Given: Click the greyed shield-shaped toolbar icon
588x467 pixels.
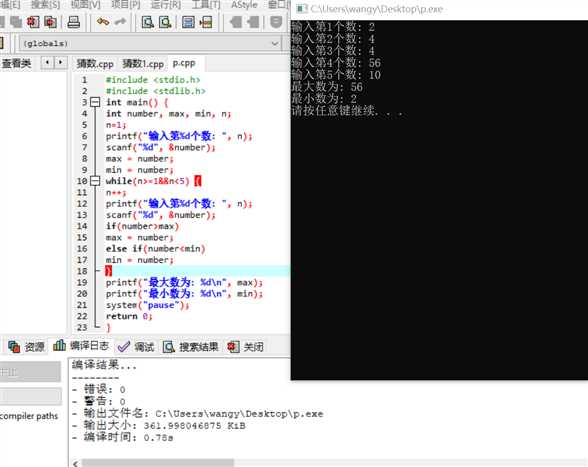Looking at the screenshot, I should (276, 22).
